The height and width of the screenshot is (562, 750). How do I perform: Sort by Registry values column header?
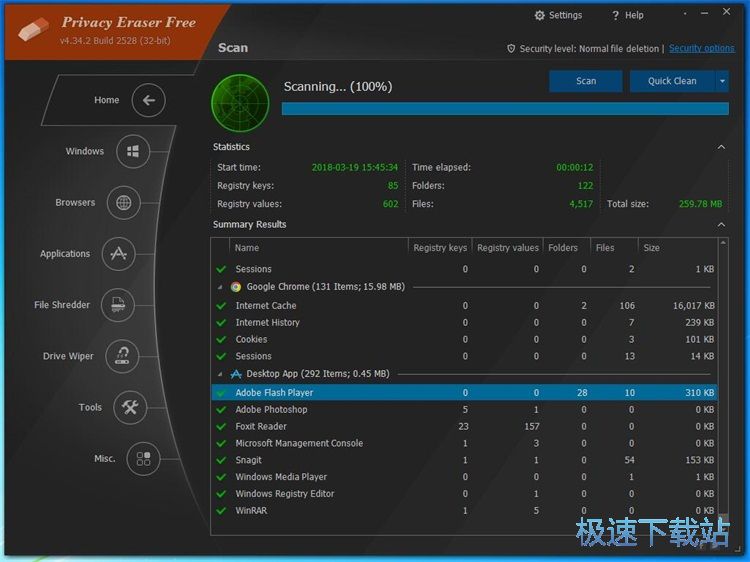point(507,248)
